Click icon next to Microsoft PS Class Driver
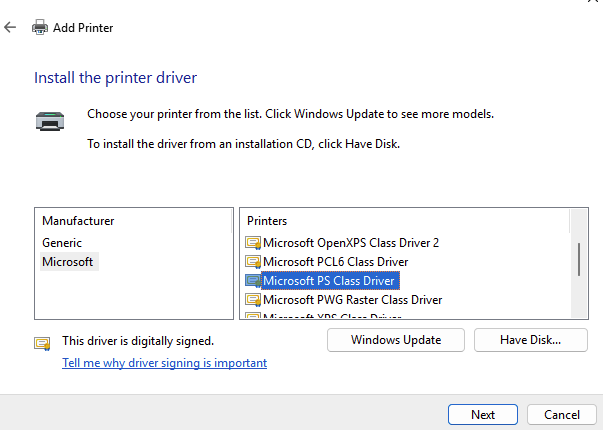This screenshot has height=430, width=603. point(252,280)
